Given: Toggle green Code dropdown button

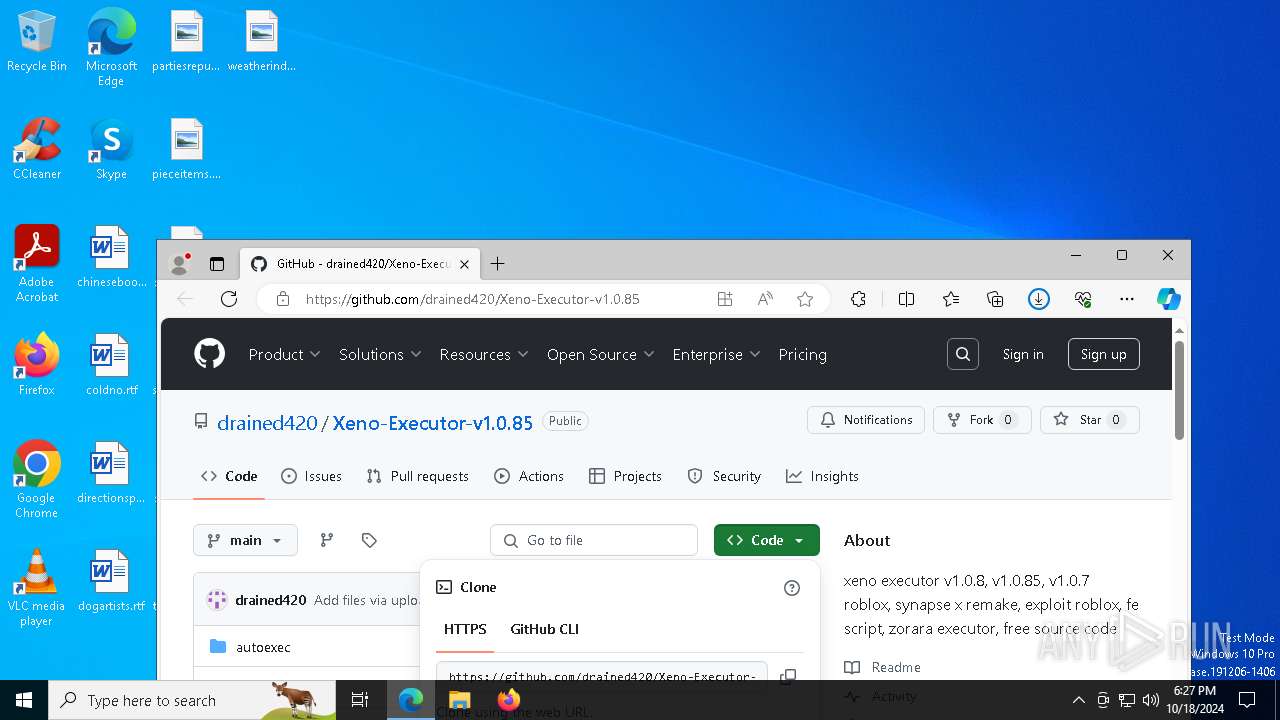Looking at the screenshot, I should point(767,540).
